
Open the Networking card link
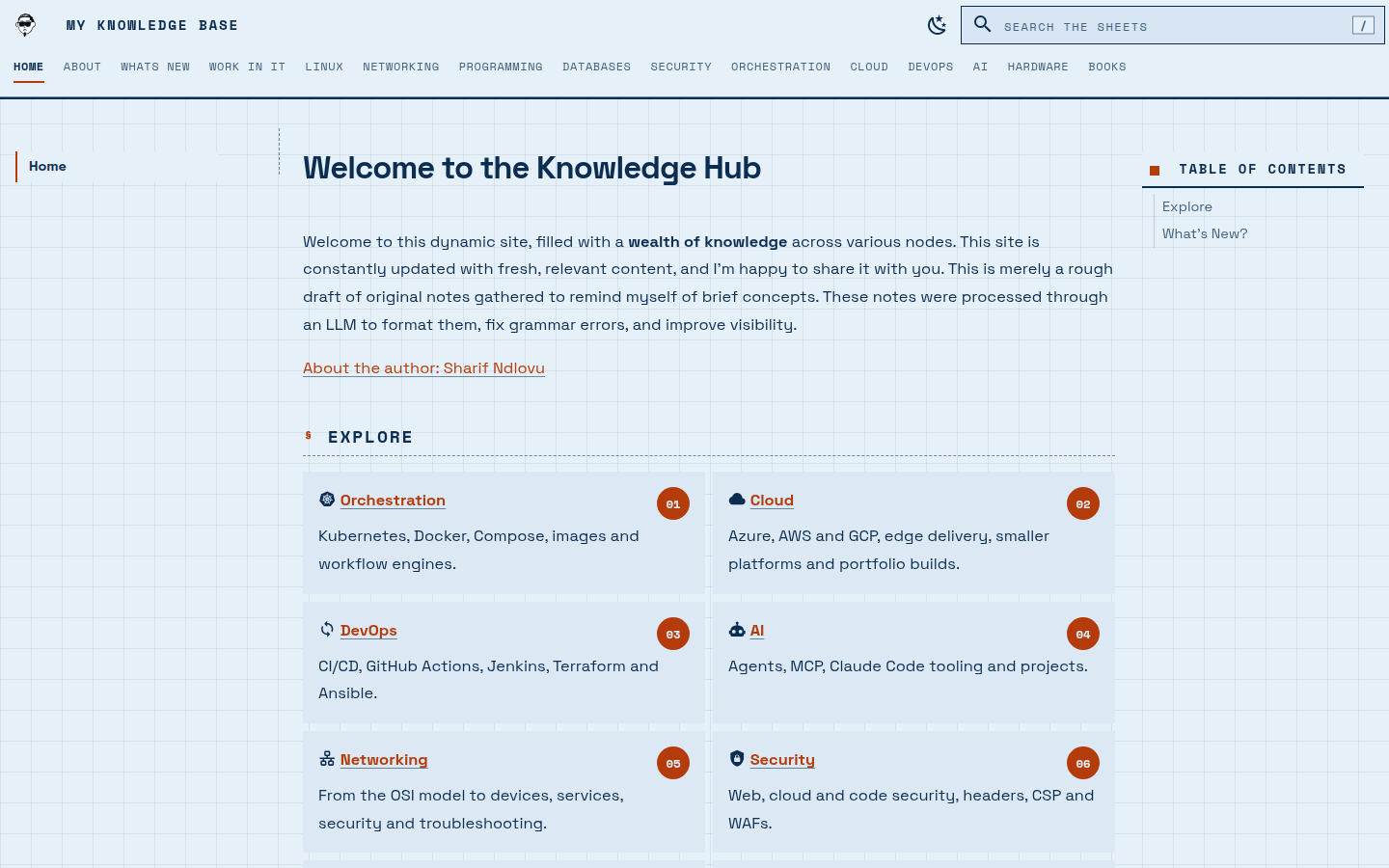(x=384, y=760)
